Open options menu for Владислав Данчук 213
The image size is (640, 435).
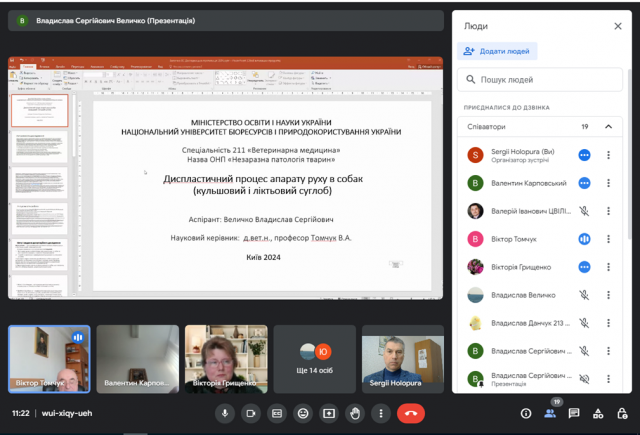tap(608, 323)
